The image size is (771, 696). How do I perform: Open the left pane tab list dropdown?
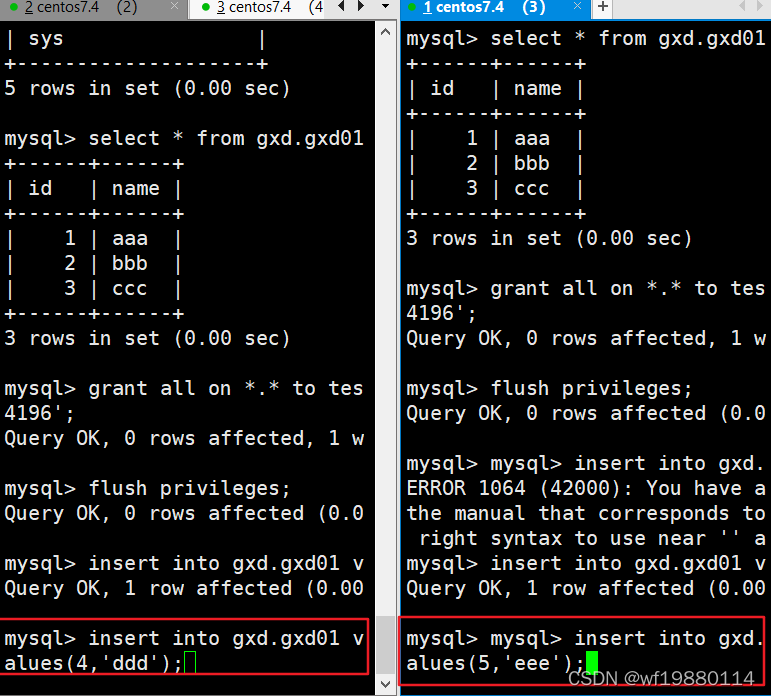coord(386,6)
